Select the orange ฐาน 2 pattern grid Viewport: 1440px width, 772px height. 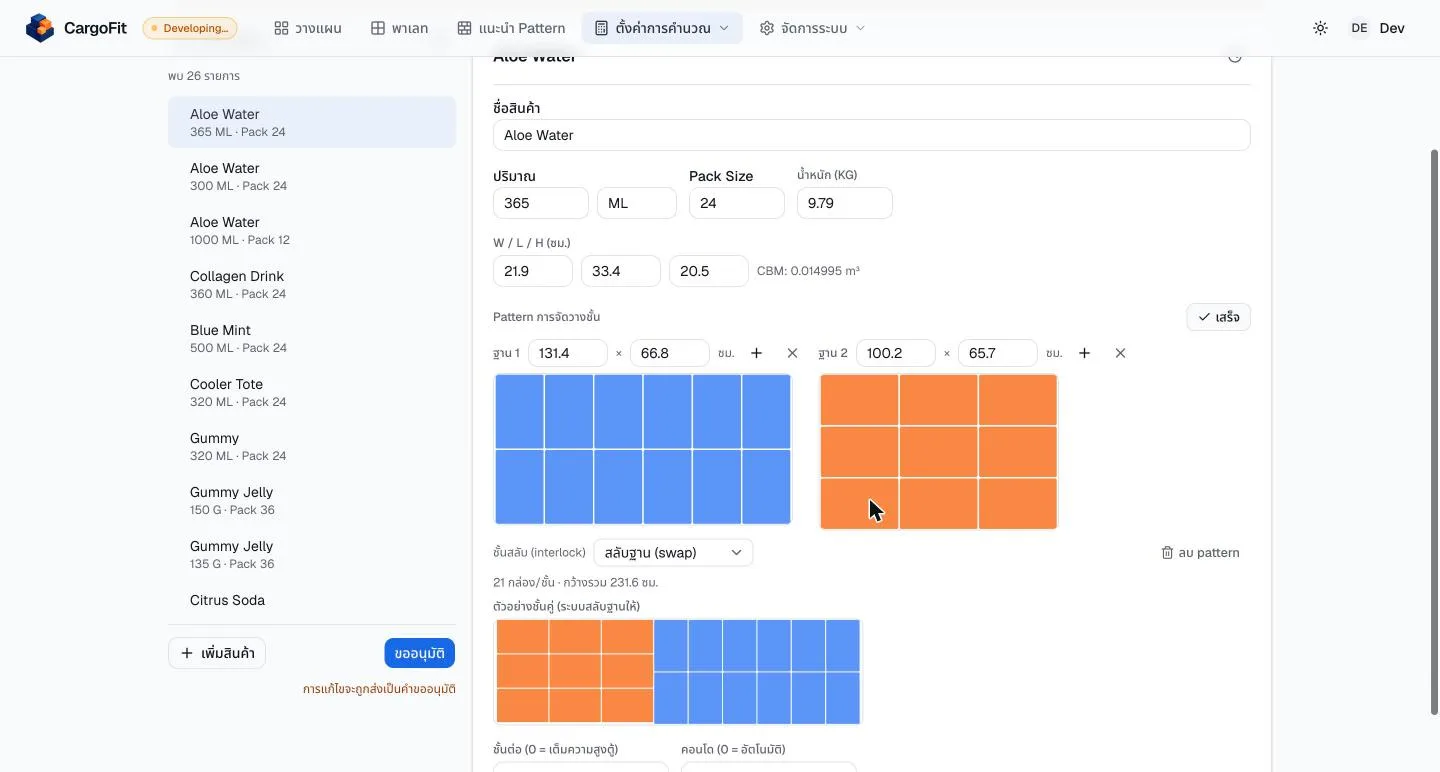click(938, 452)
